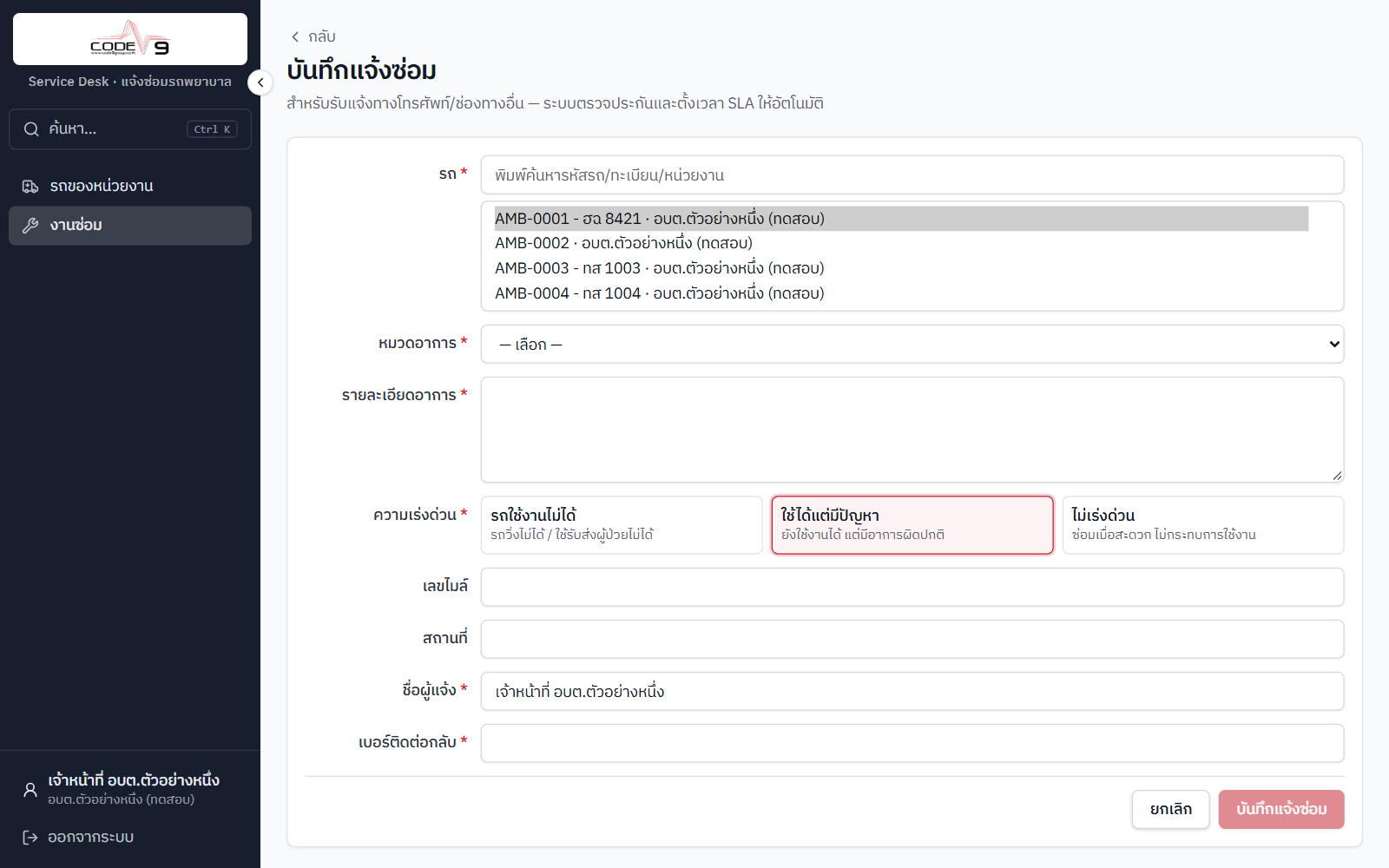This screenshot has width=1389, height=868.
Task: Click the ambulance icon beside รถของหน่วยงาน
Action: 30,187
